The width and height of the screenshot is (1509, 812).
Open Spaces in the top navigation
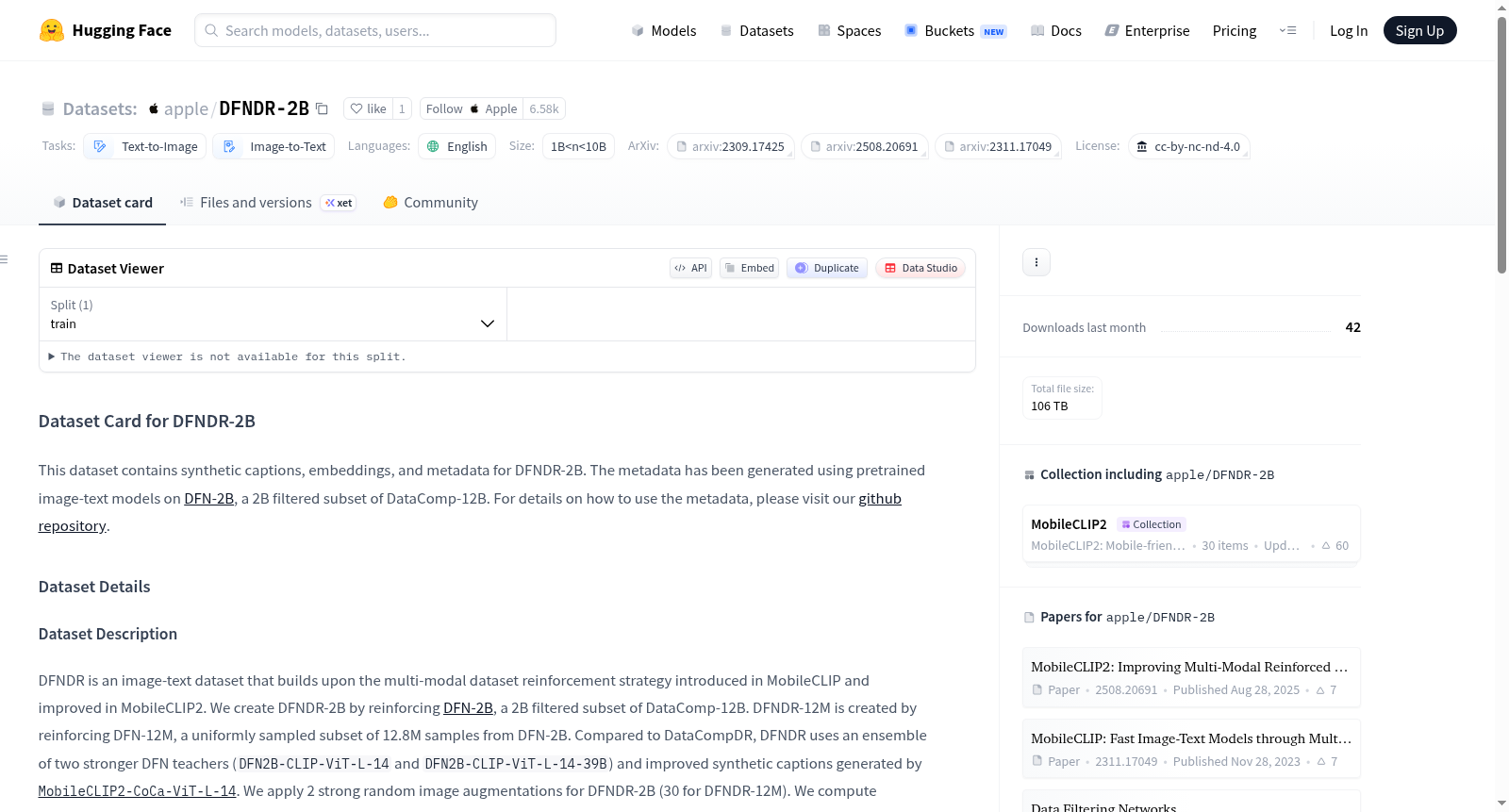tap(849, 31)
